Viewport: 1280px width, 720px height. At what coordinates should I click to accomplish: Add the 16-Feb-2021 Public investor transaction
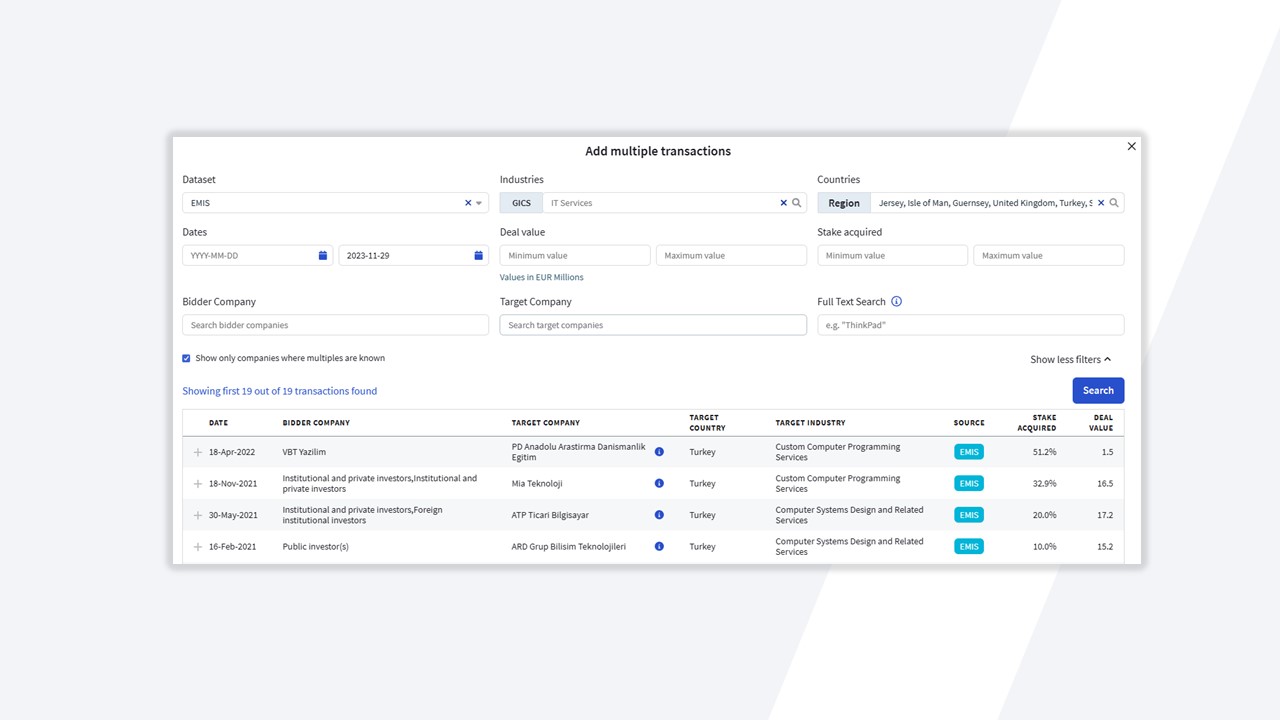(198, 547)
